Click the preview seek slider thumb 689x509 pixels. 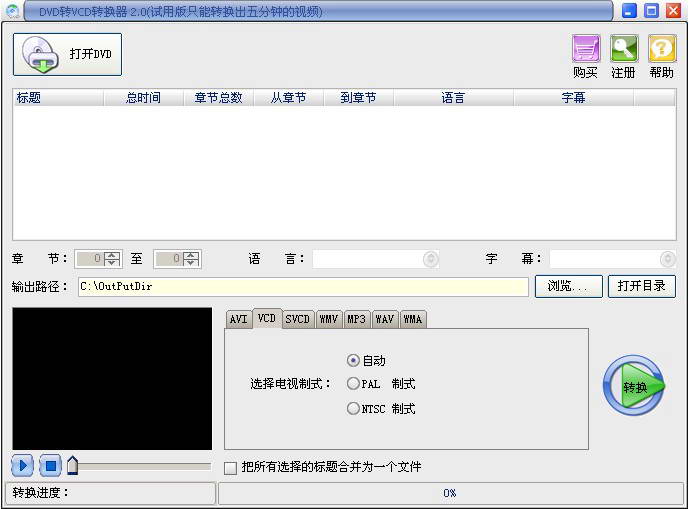point(73,465)
